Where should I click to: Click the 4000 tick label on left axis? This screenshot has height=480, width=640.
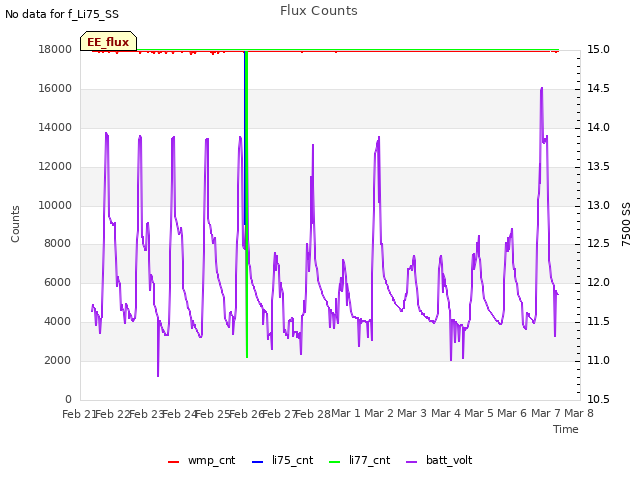click(58, 322)
